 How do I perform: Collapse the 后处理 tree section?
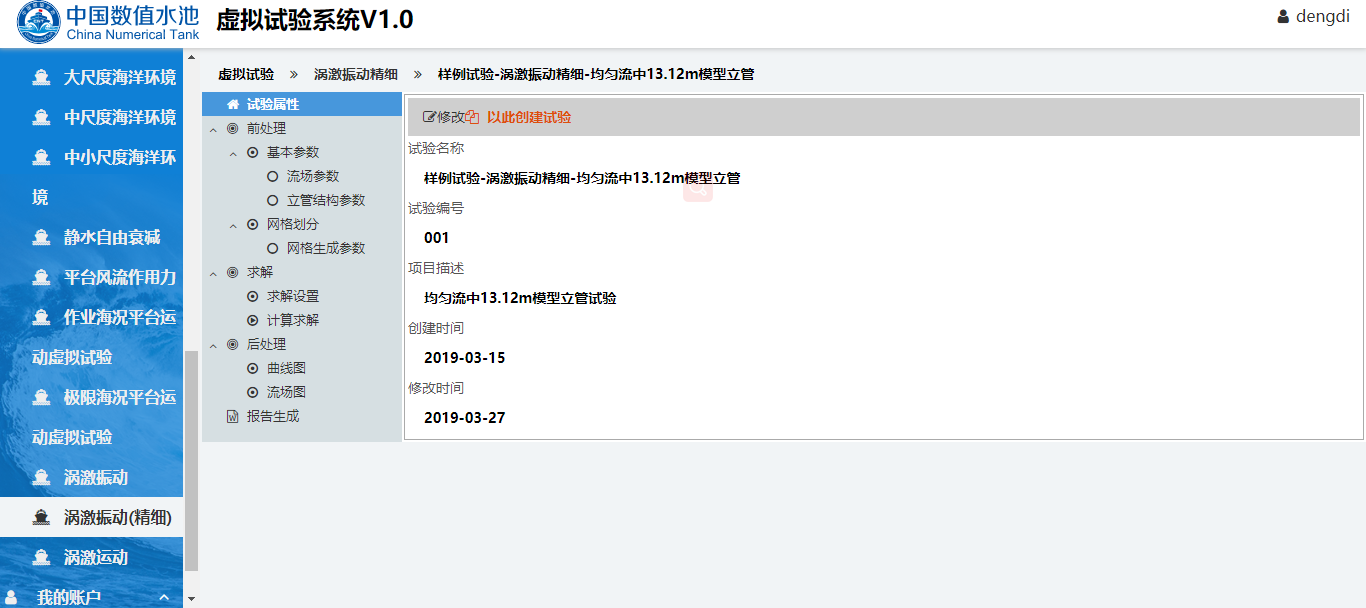pyautogui.click(x=213, y=345)
